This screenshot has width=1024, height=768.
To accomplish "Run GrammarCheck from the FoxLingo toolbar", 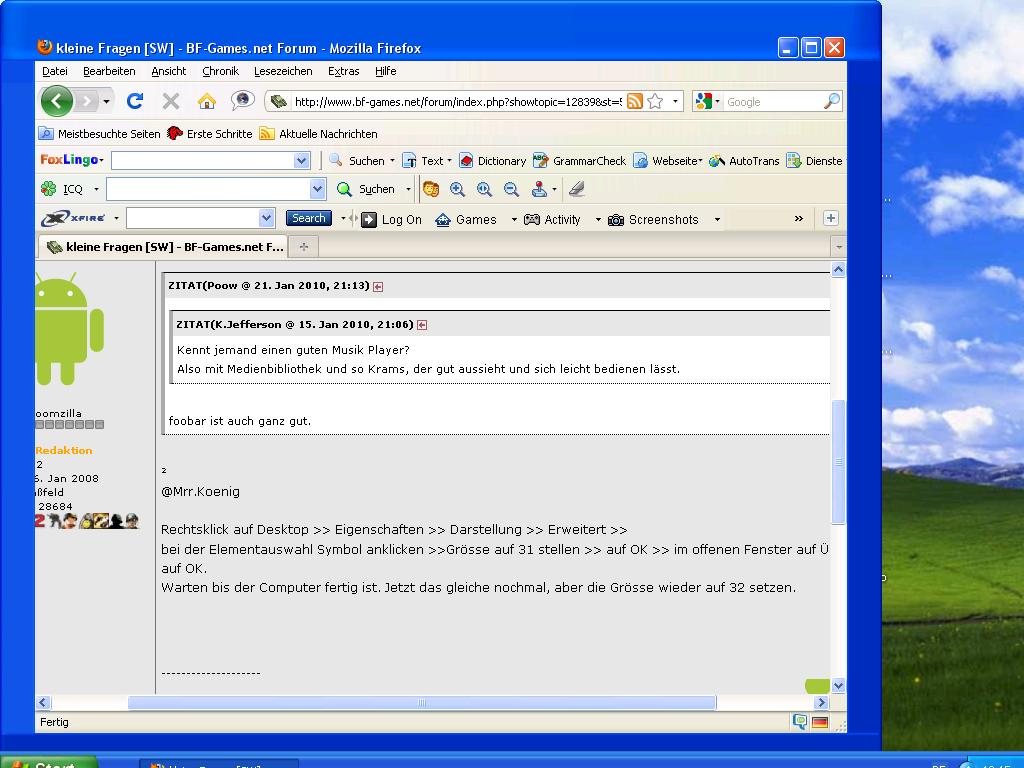I will click(x=580, y=161).
